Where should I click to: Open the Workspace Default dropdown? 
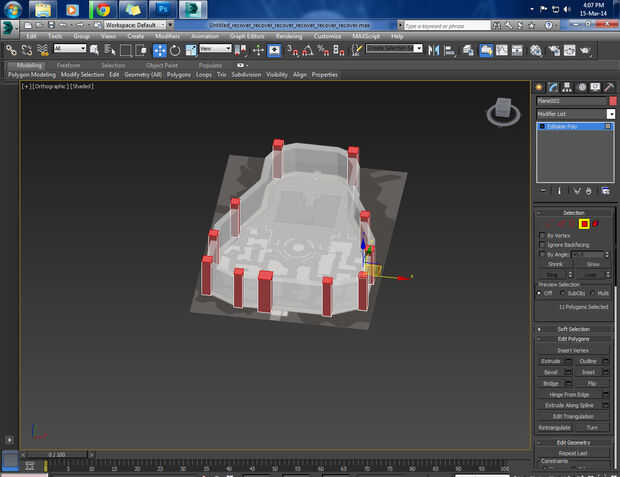coord(134,24)
